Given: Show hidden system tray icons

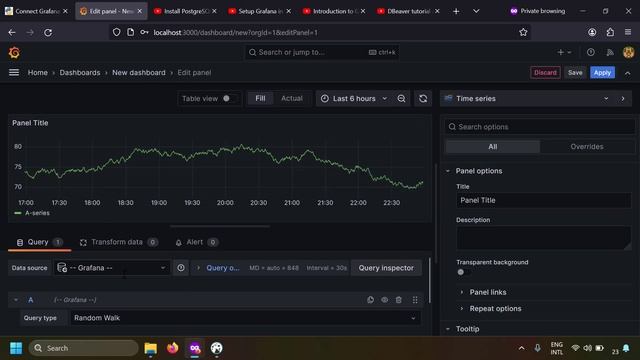Looking at the screenshot, I should tap(521, 348).
